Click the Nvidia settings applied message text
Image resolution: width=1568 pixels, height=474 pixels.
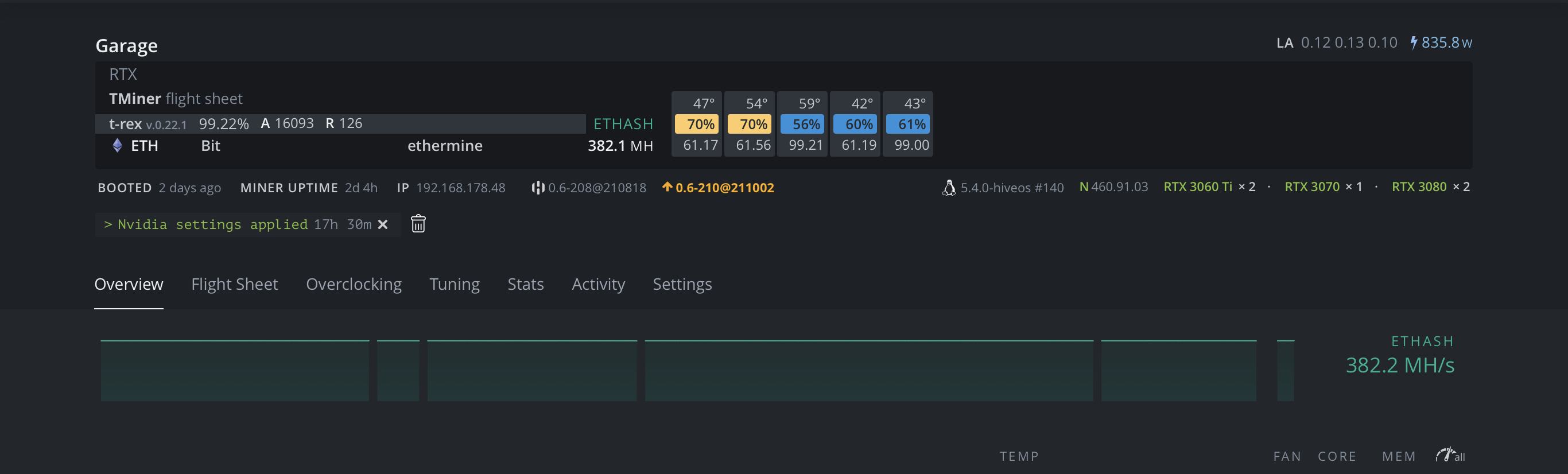point(212,224)
